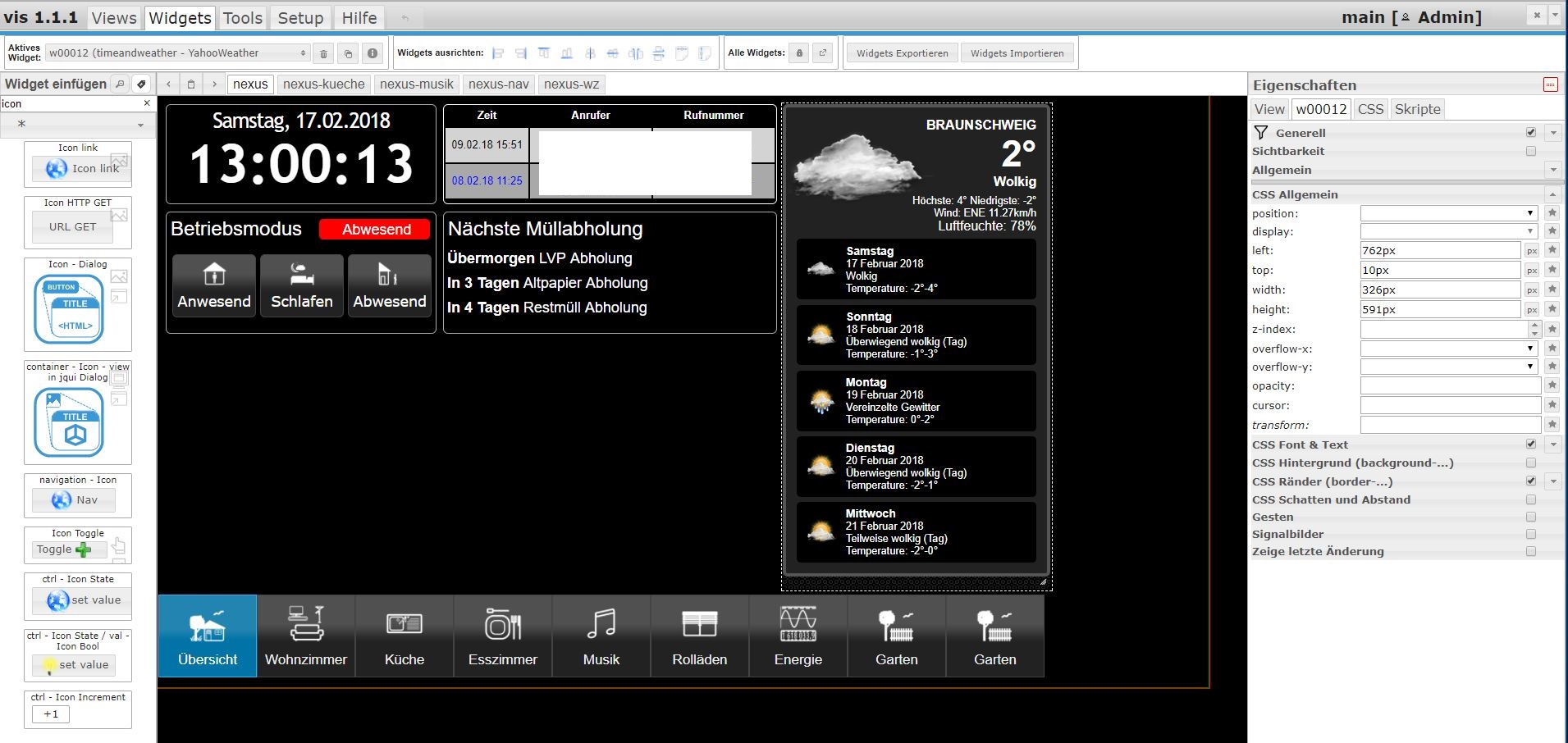1568x743 pixels.
Task: Open the Tools menu
Action: [243, 18]
